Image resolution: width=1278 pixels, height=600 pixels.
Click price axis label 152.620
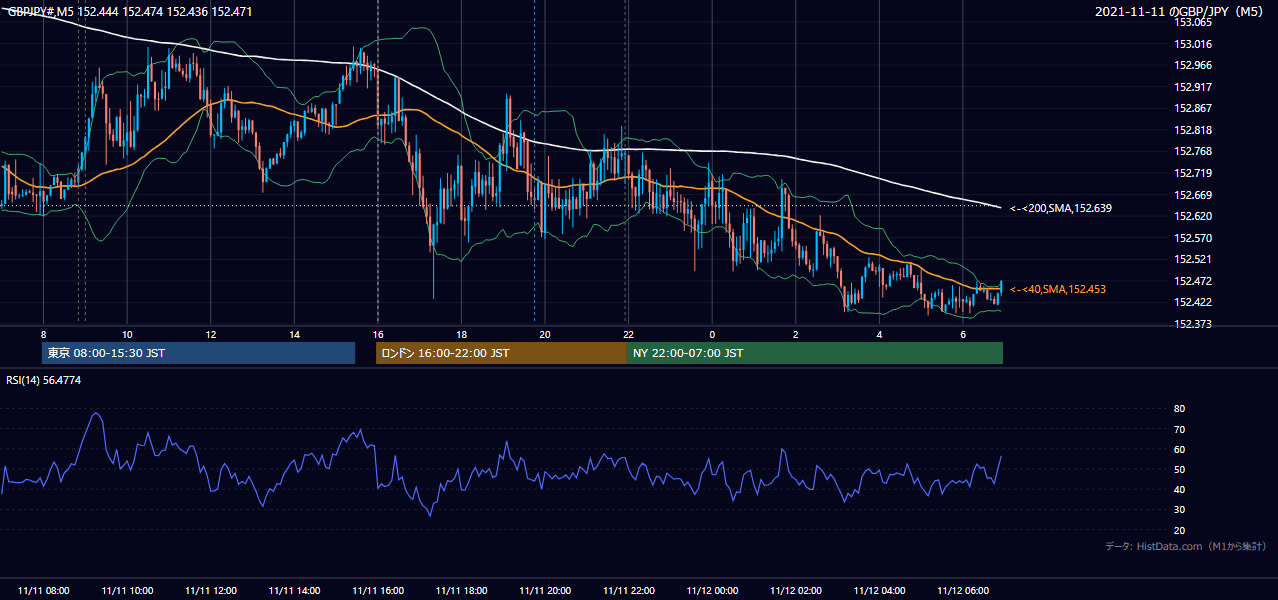1192,216
